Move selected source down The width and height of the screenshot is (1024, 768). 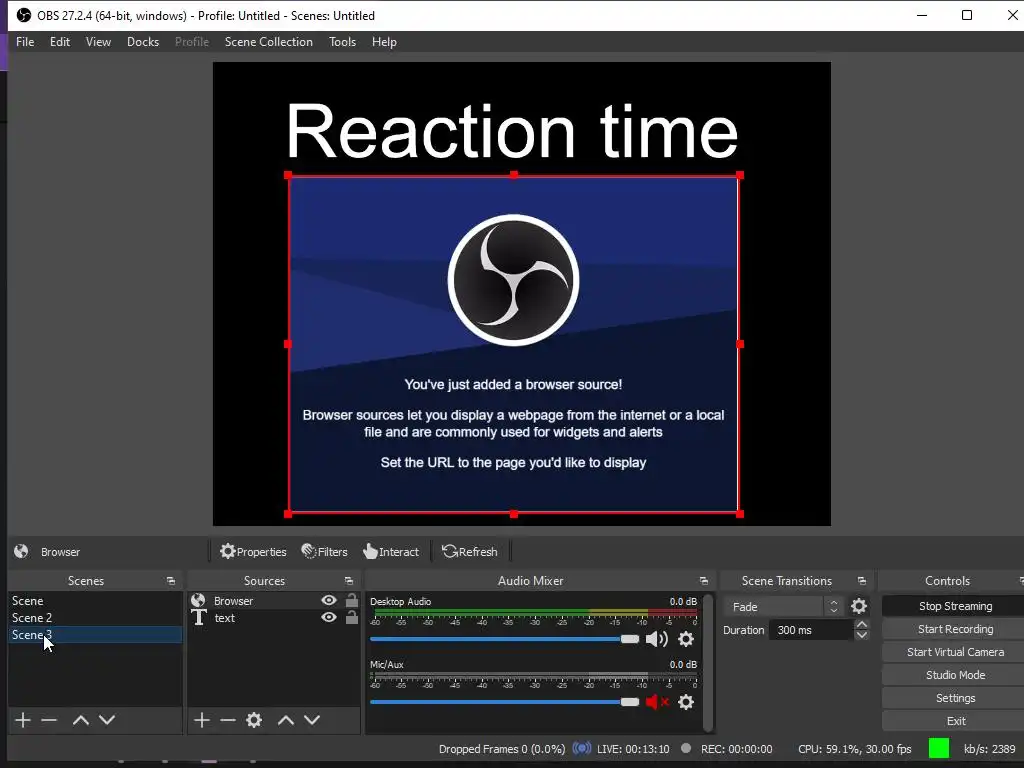click(x=312, y=720)
